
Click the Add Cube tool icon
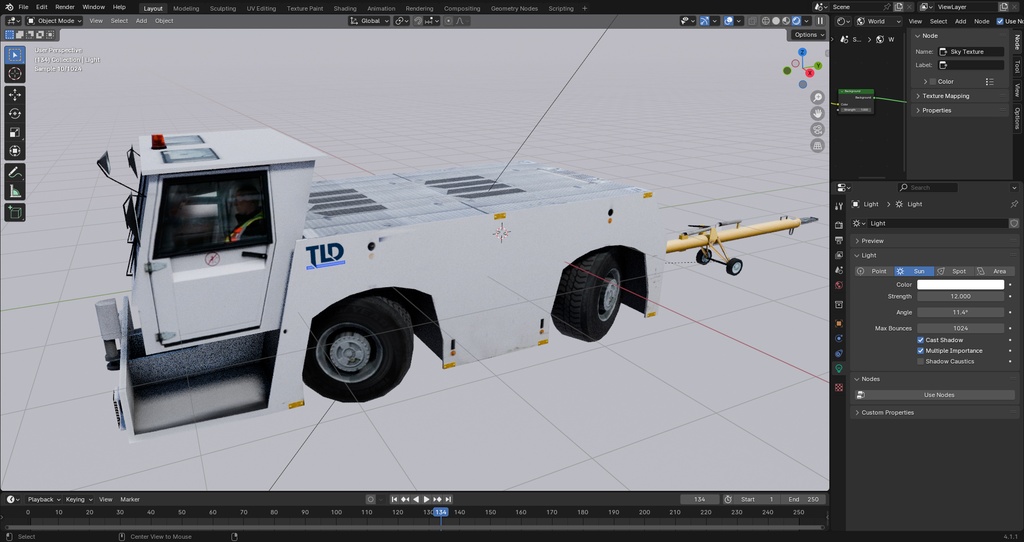tap(15, 212)
